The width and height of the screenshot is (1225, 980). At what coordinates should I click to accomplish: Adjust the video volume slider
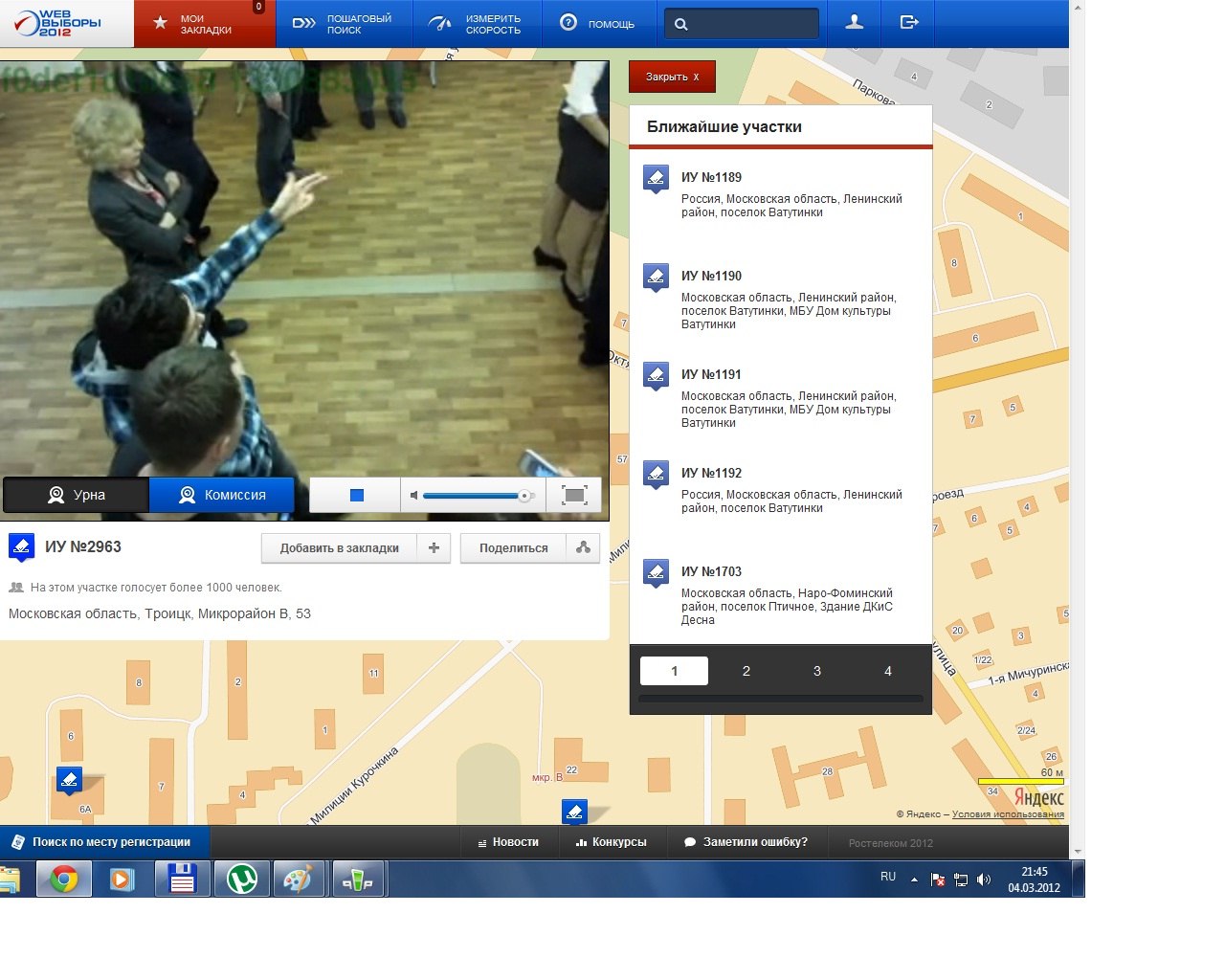point(474,496)
